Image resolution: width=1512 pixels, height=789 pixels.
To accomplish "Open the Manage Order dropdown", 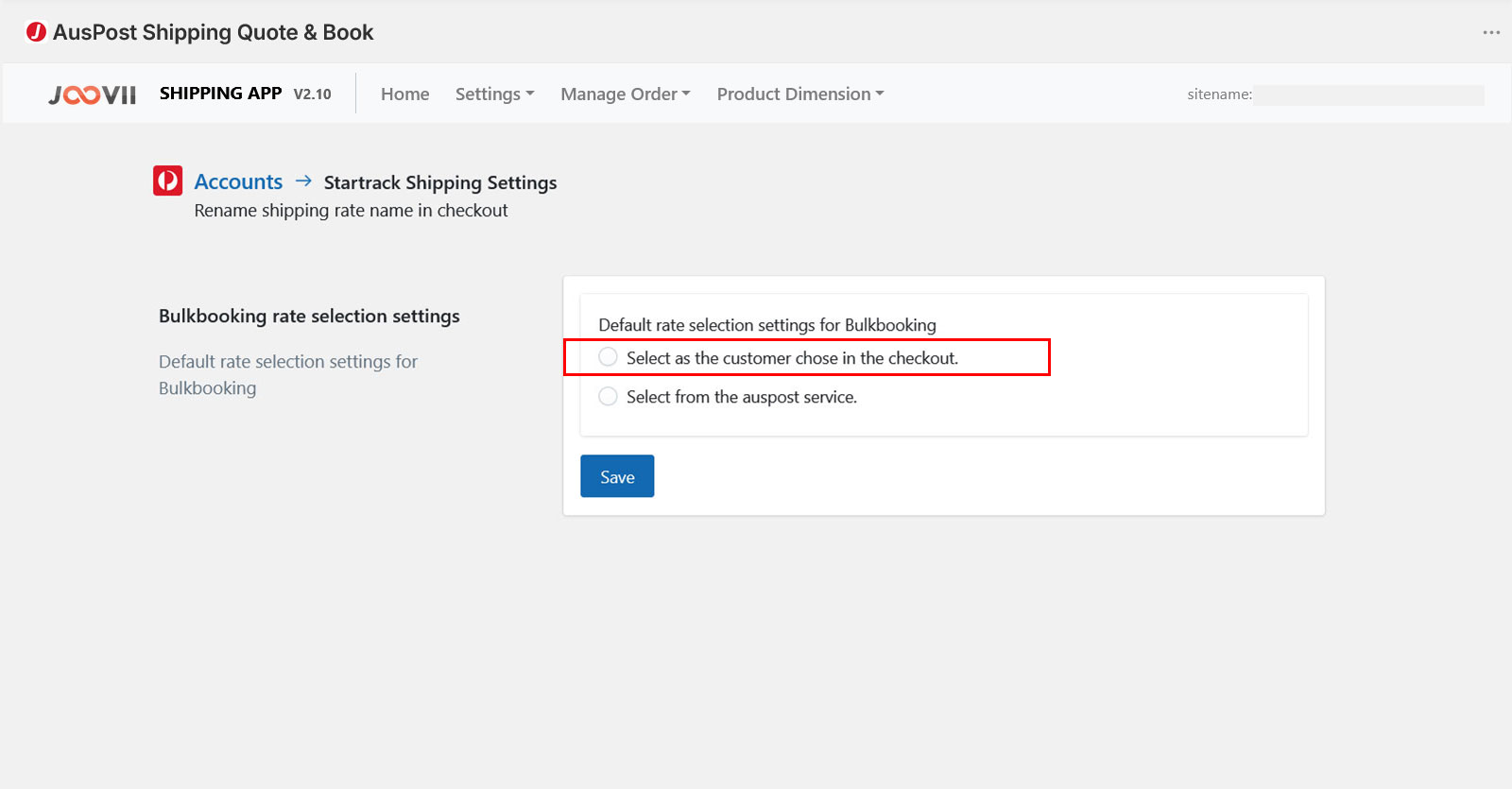I will coord(626,94).
